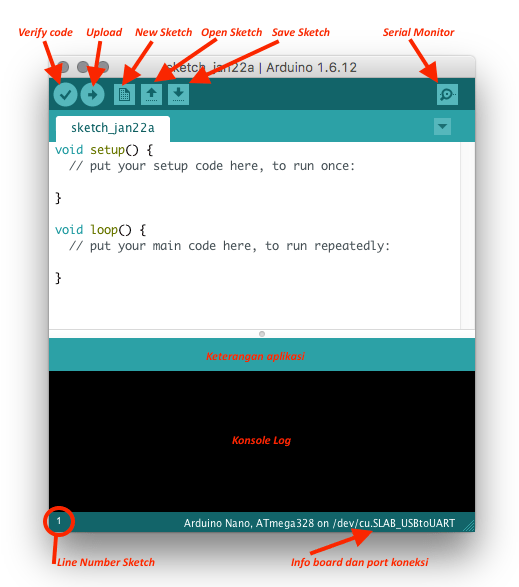This screenshot has width=519, height=587.
Task: Click the setup code comment line
Action: point(212,166)
